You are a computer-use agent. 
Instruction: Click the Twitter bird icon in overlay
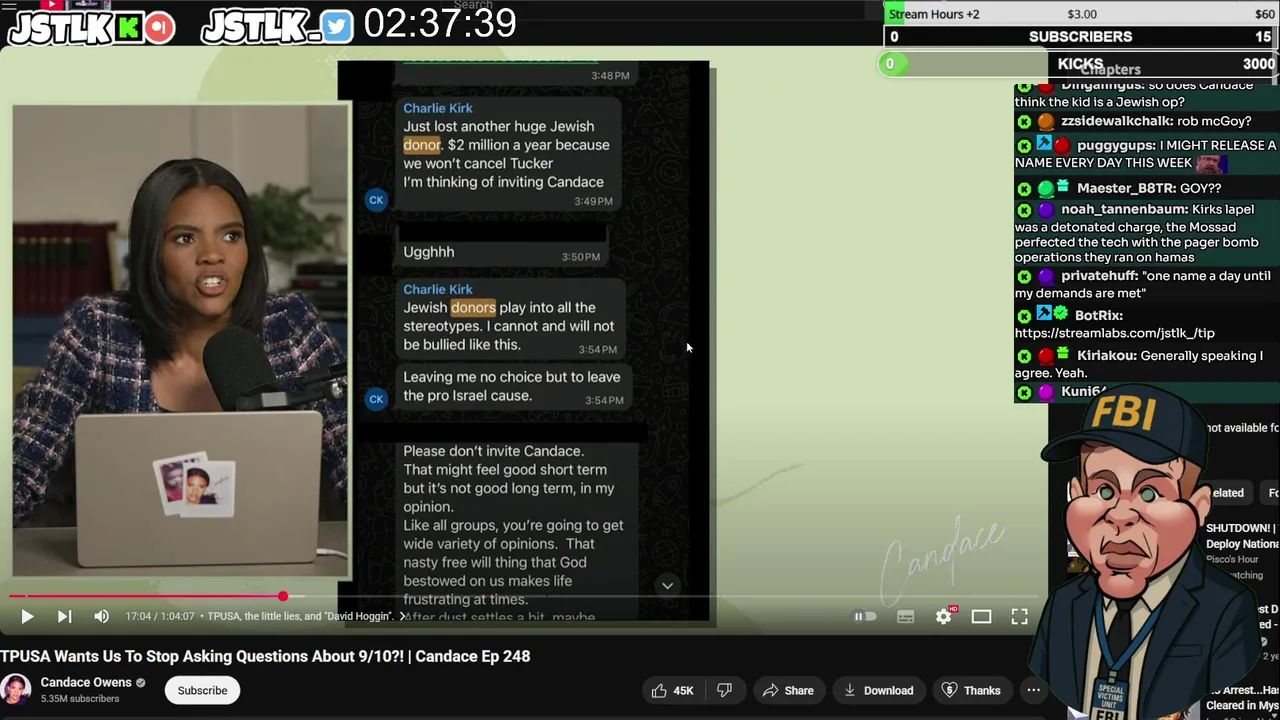[x=337, y=27]
